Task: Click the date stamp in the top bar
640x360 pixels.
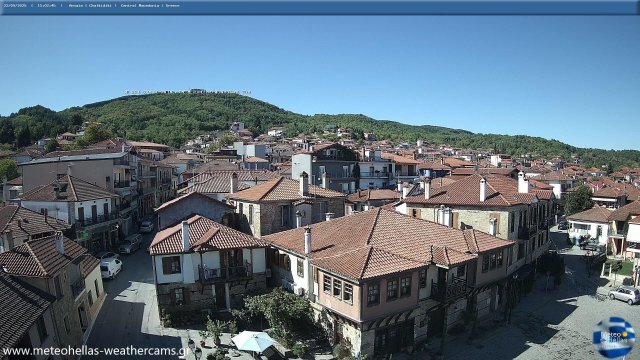Action: coord(15,6)
